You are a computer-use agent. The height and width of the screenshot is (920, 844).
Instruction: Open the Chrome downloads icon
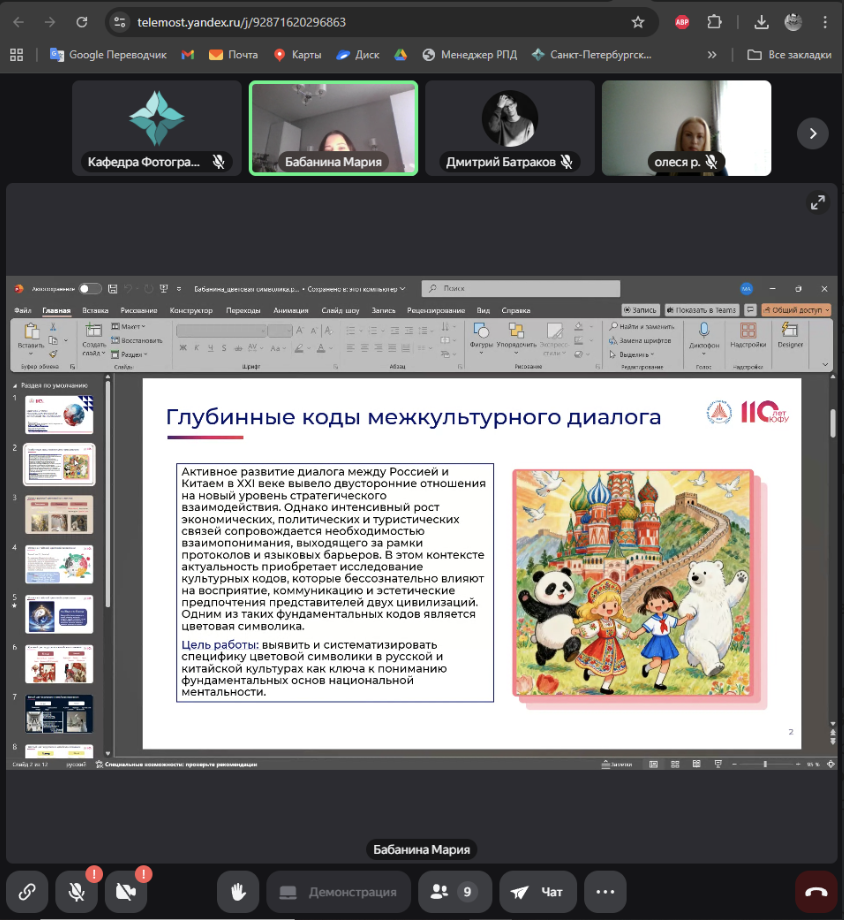click(x=761, y=22)
